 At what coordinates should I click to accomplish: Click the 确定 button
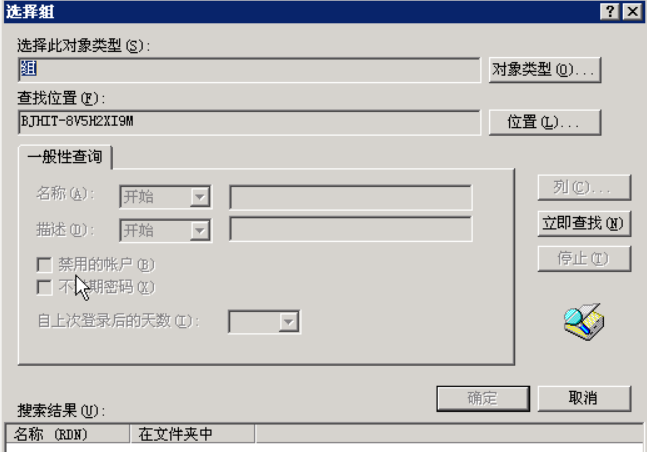click(x=483, y=398)
